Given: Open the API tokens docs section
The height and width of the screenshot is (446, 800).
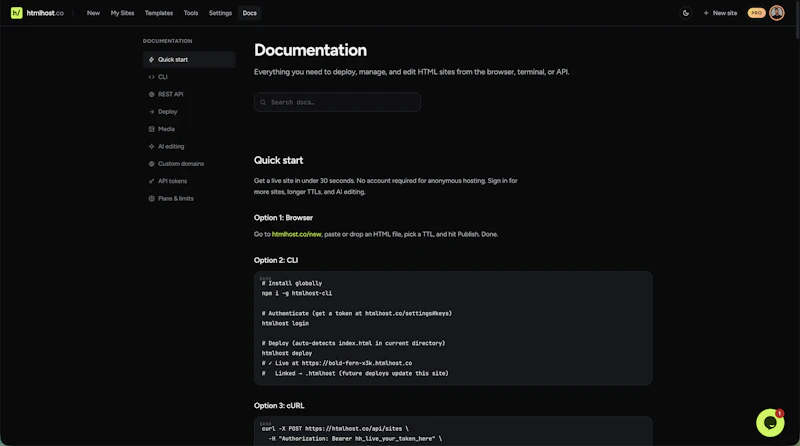Looking at the screenshot, I should 189,181.
